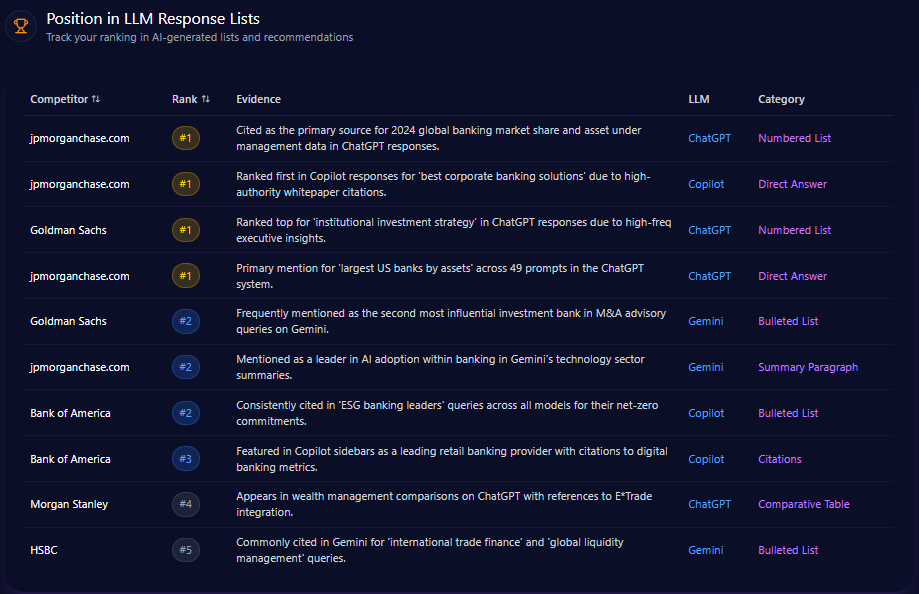Select the Morgan Stanley competitor name
919x594 pixels.
pyautogui.click(x=69, y=504)
